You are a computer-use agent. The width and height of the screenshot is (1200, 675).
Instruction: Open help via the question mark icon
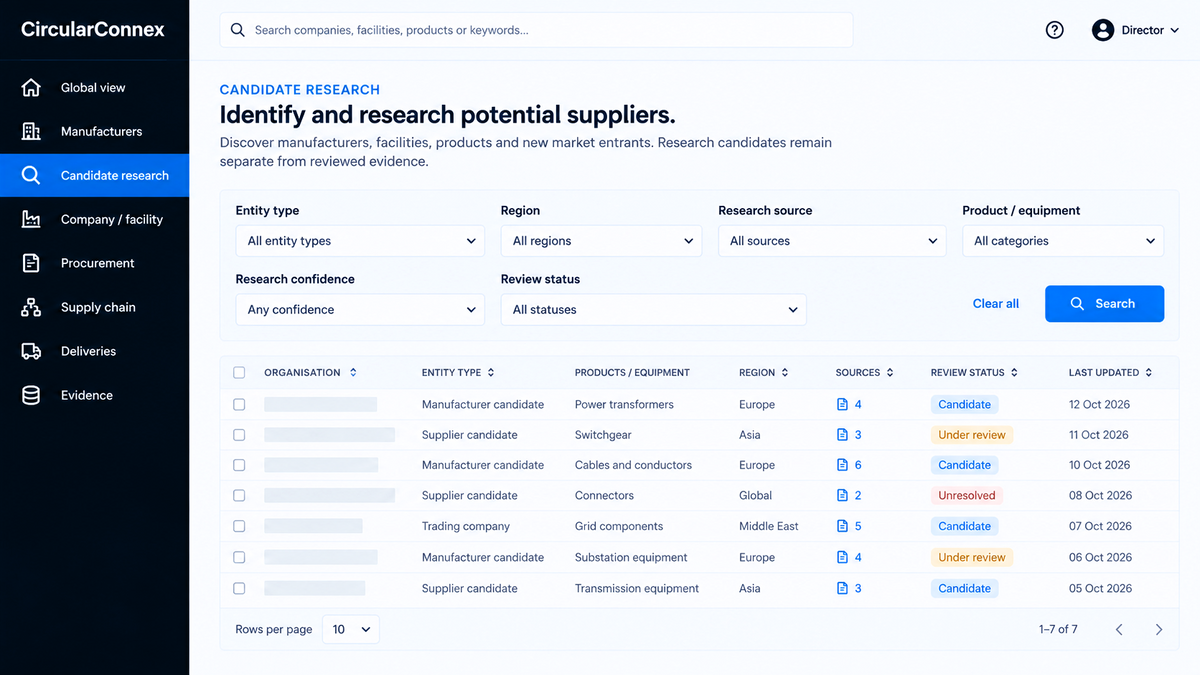coord(1054,30)
